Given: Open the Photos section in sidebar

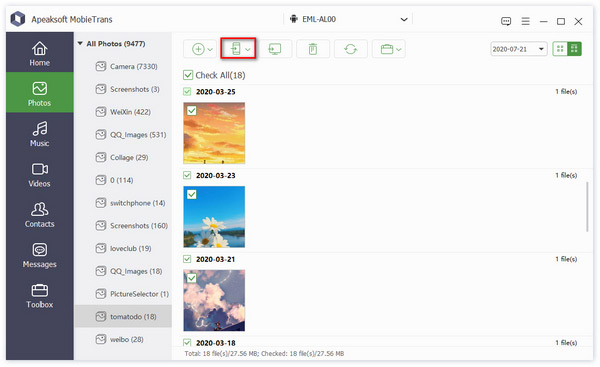Looking at the screenshot, I should pyautogui.click(x=39, y=93).
